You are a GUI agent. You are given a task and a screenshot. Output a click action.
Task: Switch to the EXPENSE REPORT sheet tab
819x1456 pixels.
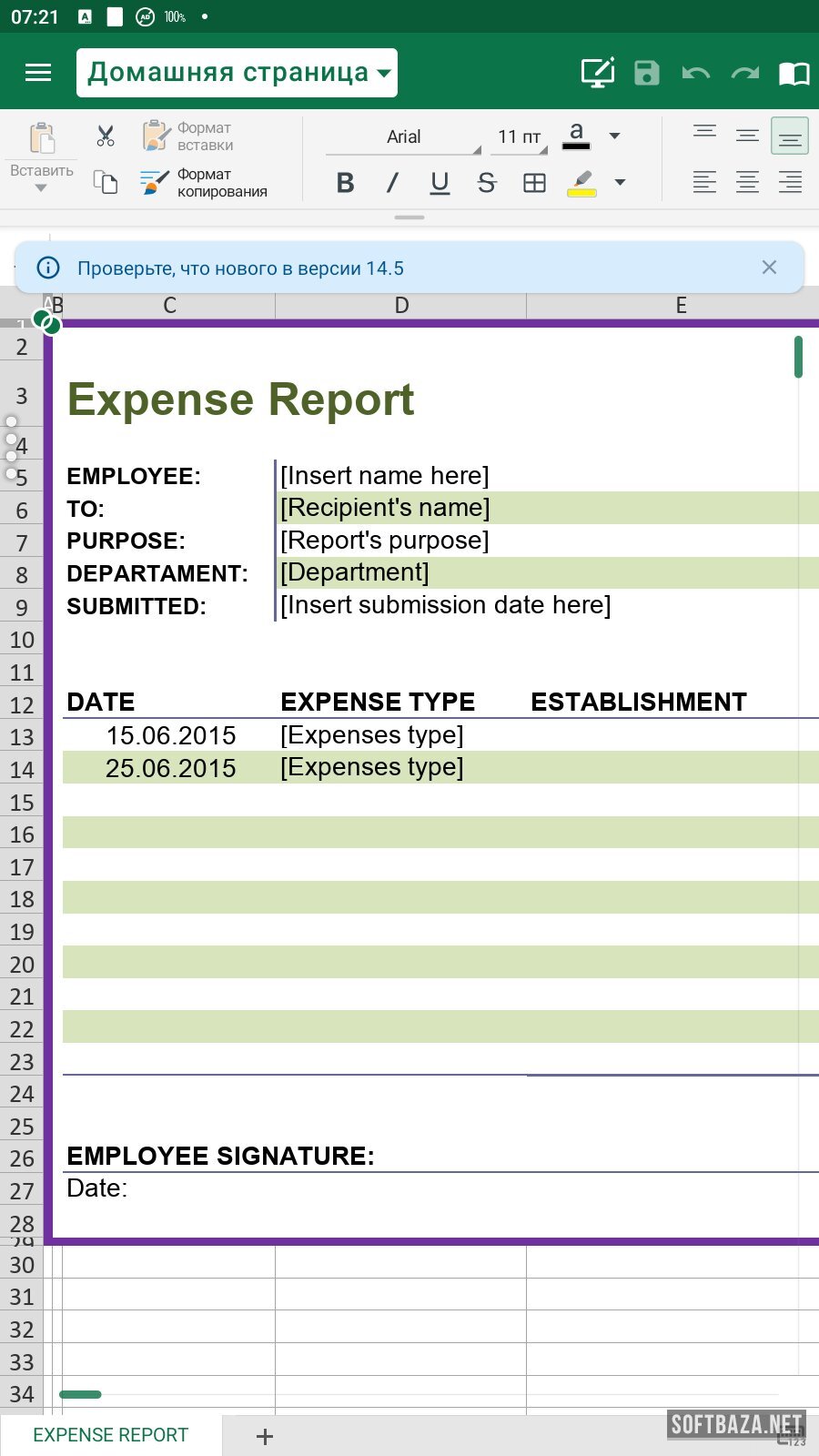[x=110, y=1435]
